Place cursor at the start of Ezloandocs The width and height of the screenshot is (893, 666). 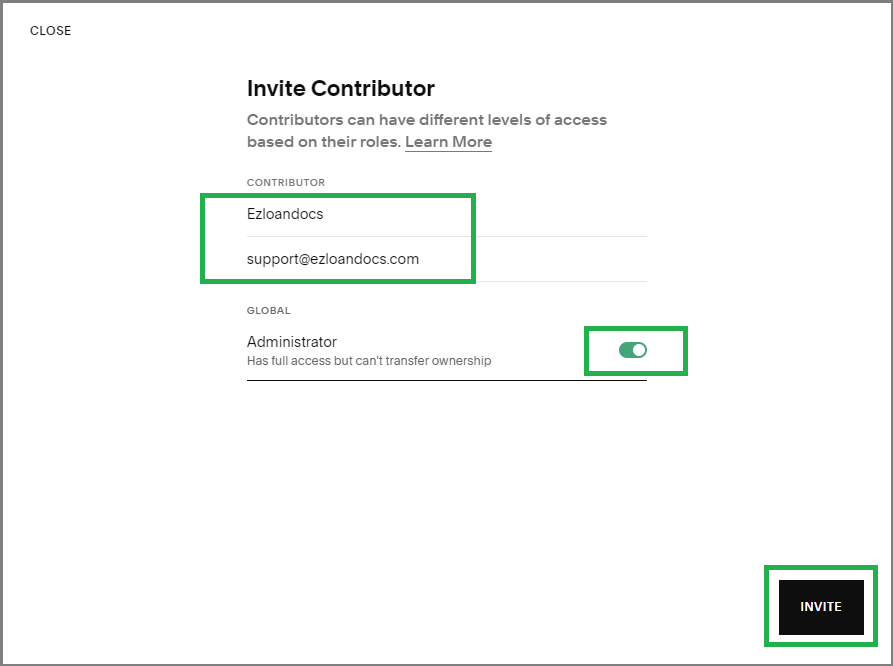click(248, 214)
